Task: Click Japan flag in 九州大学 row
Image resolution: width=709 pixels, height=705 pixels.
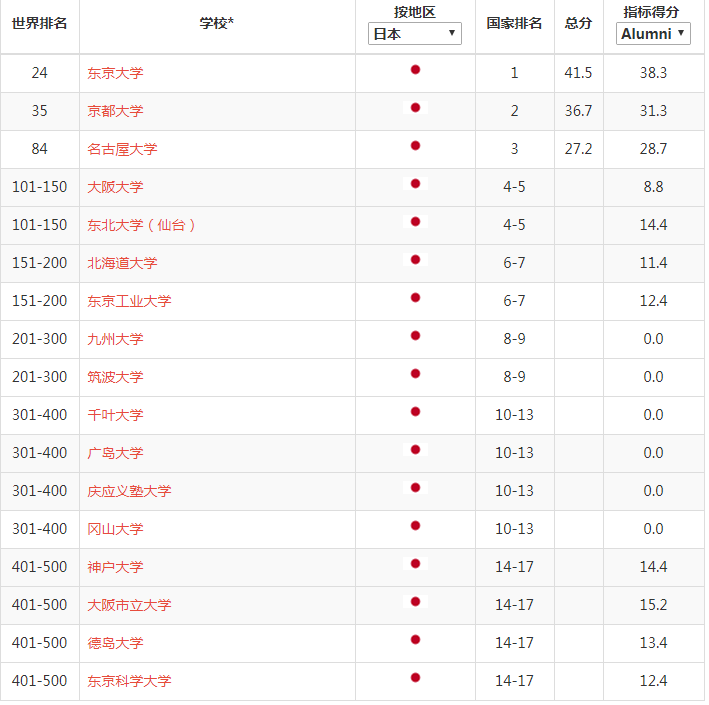Action: point(415,336)
